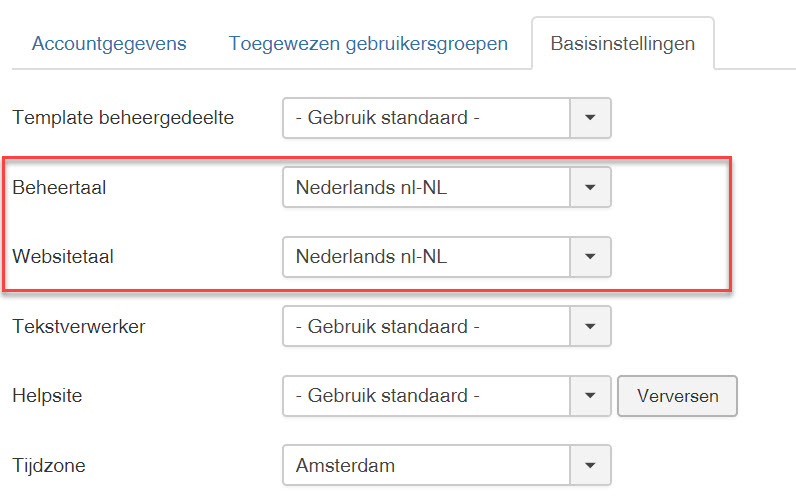
Task: Open the Accountgegevens tab
Action: [108, 44]
